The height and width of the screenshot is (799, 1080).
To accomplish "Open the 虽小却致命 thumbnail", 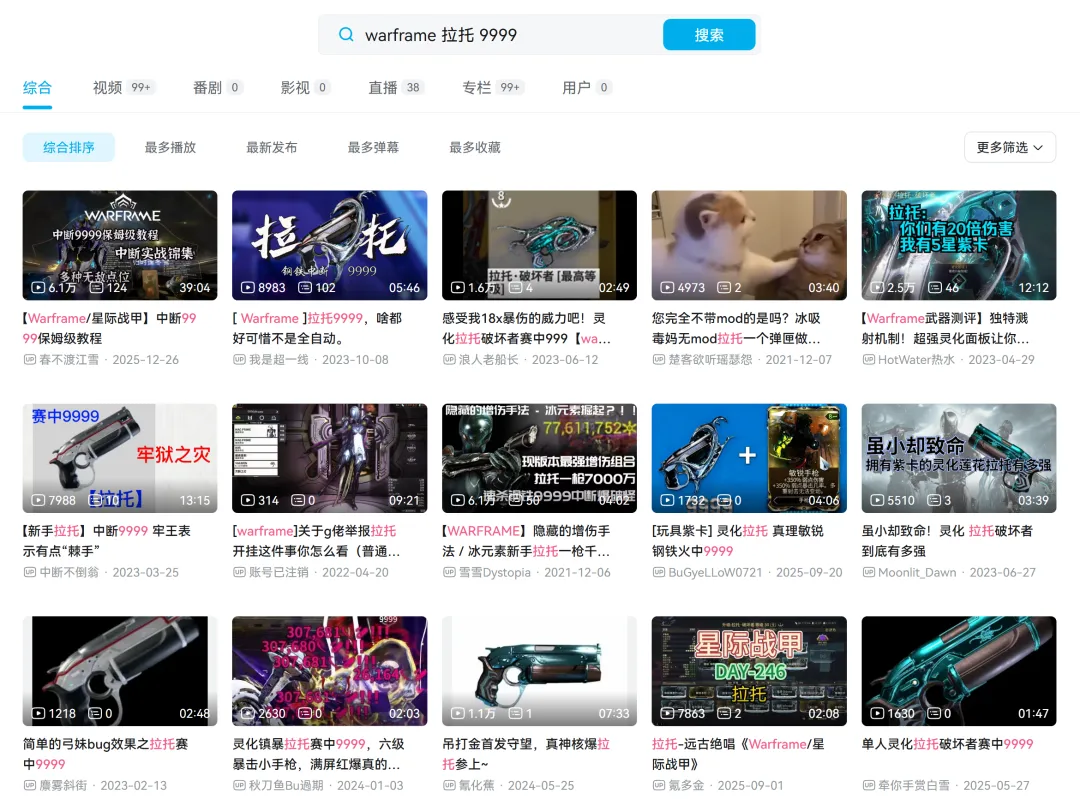I will (x=959, y=458).
